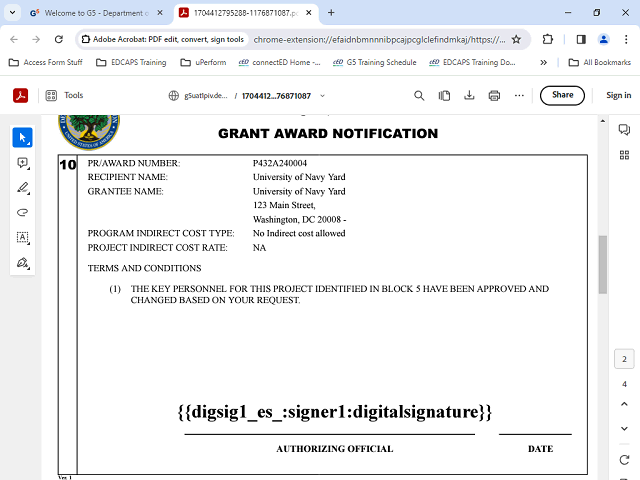Screen dimensions: 640x480
Task: Close the Welcome to G5 tab
Action: click(160, 13)
